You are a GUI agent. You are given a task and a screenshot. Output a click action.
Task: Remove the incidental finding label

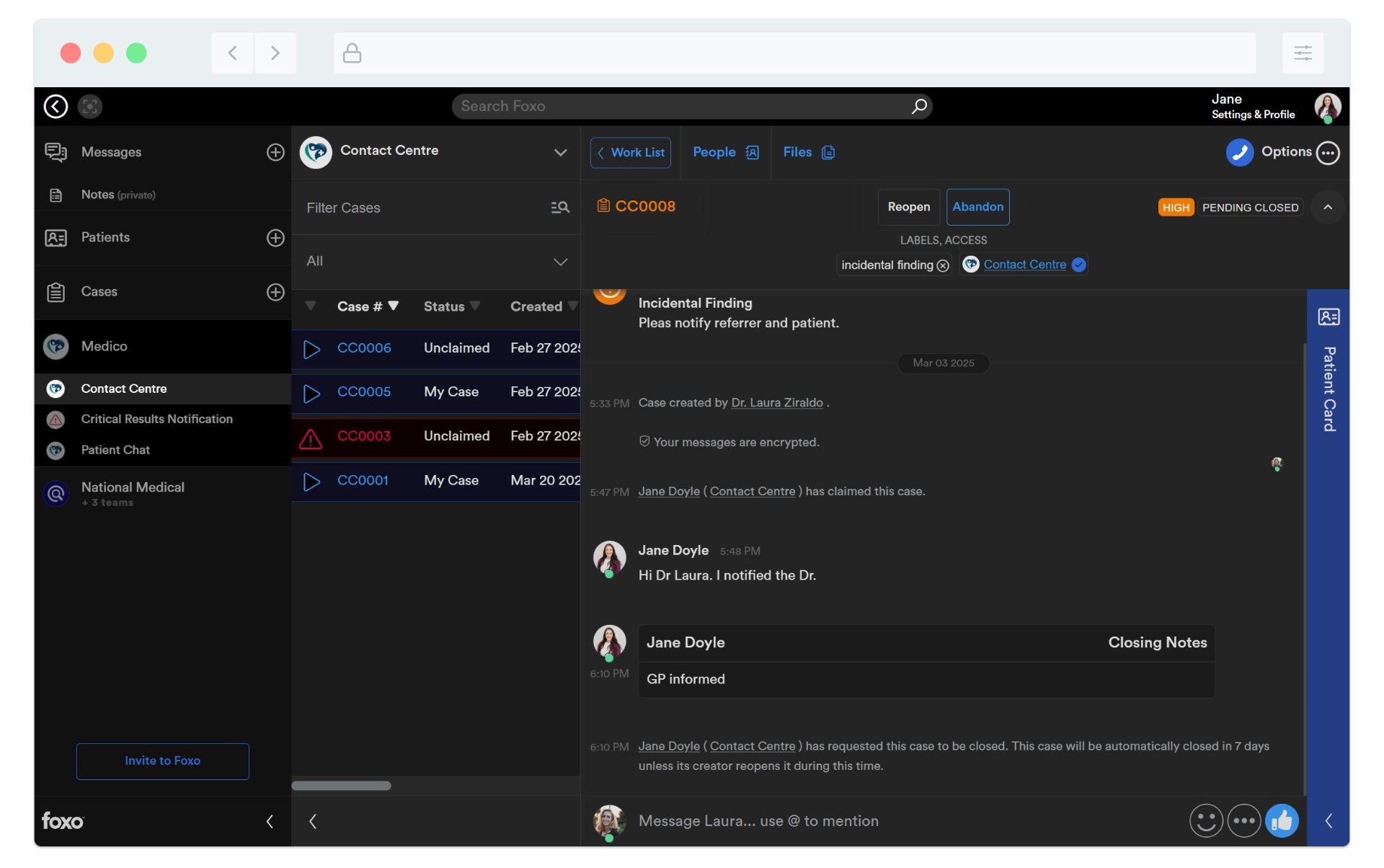[x=943, y=266]
